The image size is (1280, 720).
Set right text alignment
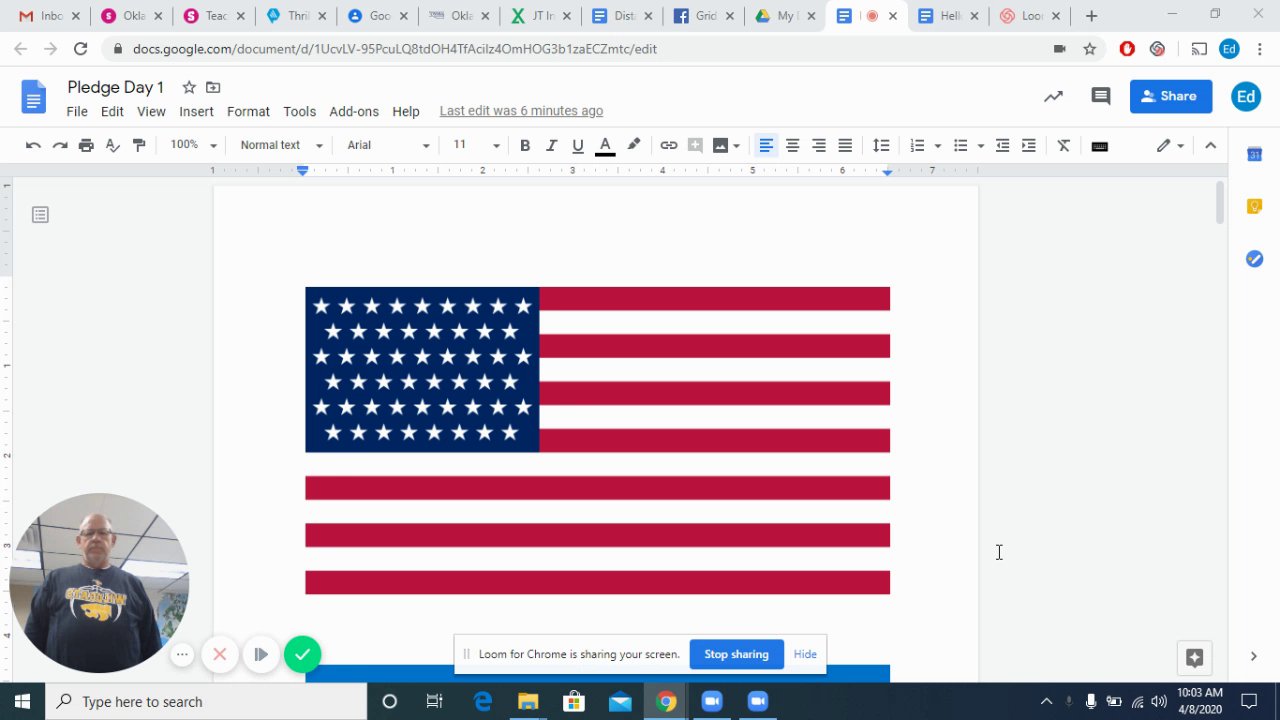(x=819, y=145)
